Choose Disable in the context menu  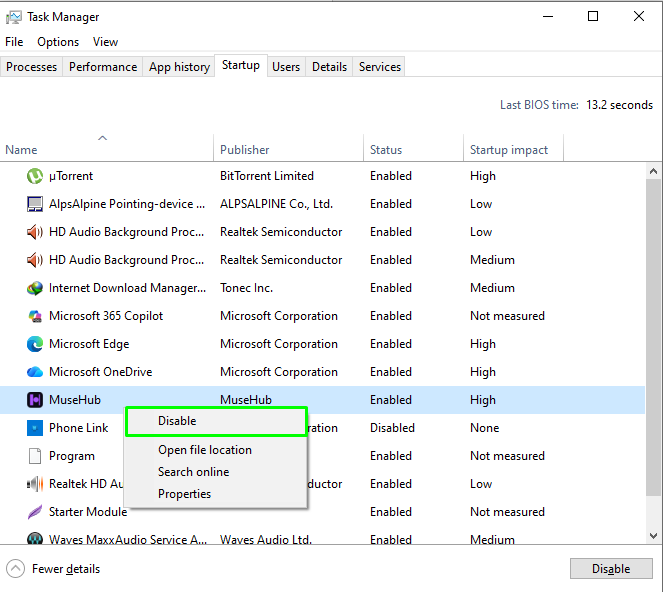tap(216, 421)
